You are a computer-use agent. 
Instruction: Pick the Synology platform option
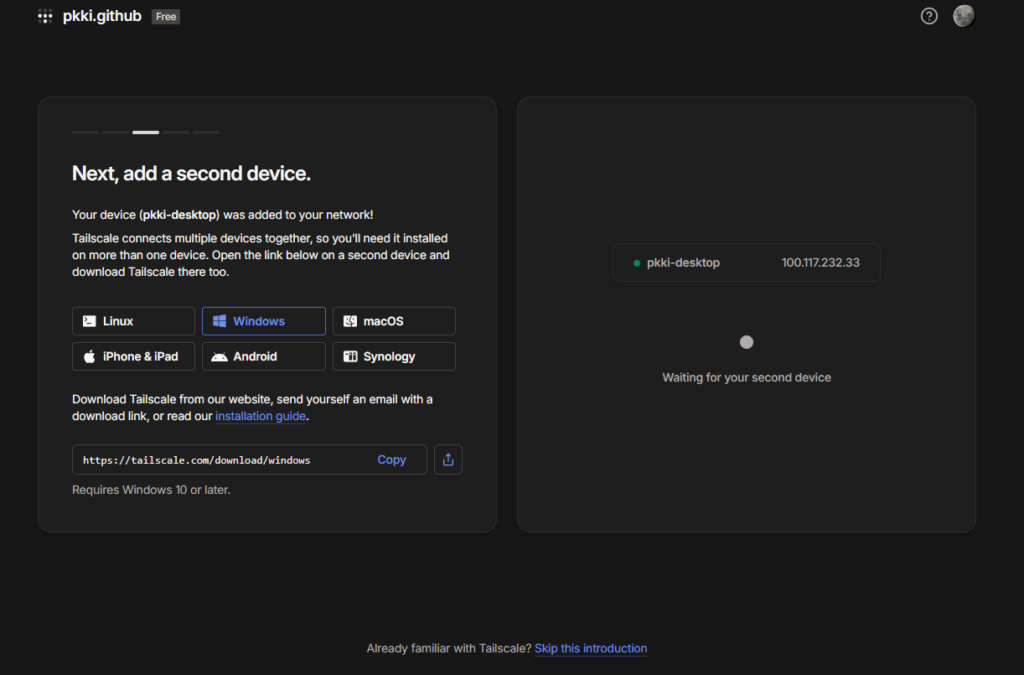point(393,356)
